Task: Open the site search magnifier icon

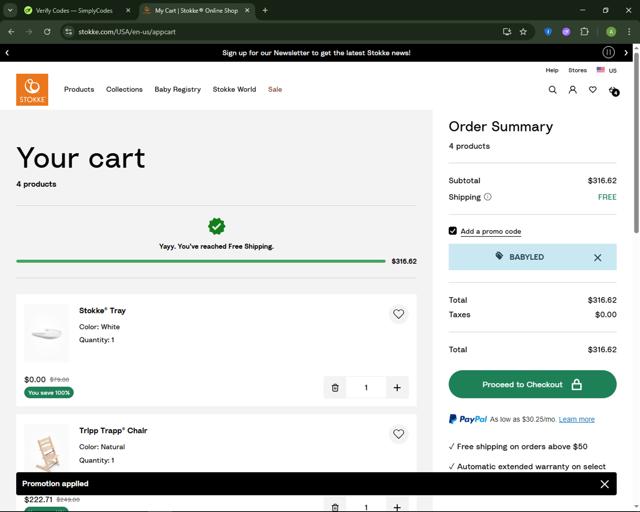Action: click(552, 90)
